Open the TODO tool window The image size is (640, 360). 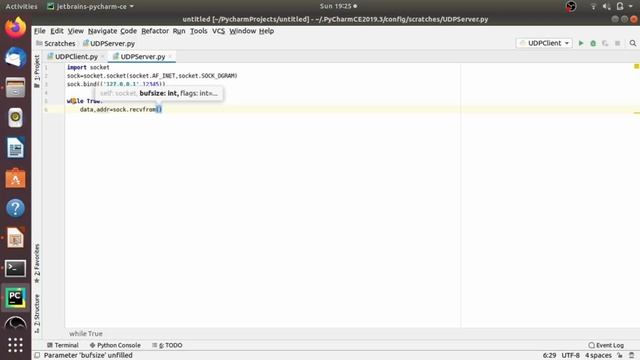coord(167,345)
